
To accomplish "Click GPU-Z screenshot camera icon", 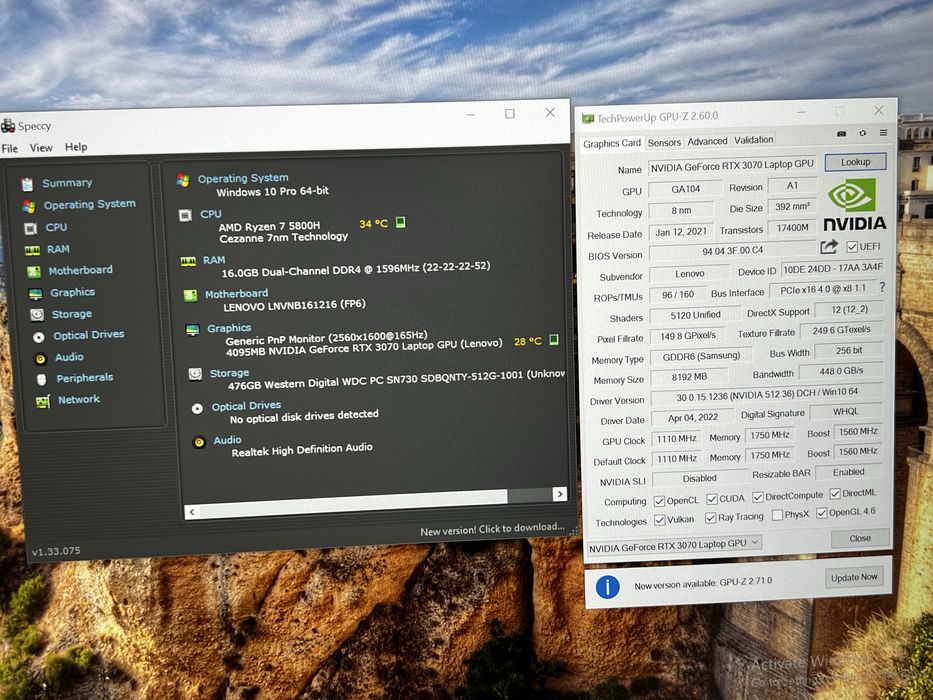I will [841, 133].
